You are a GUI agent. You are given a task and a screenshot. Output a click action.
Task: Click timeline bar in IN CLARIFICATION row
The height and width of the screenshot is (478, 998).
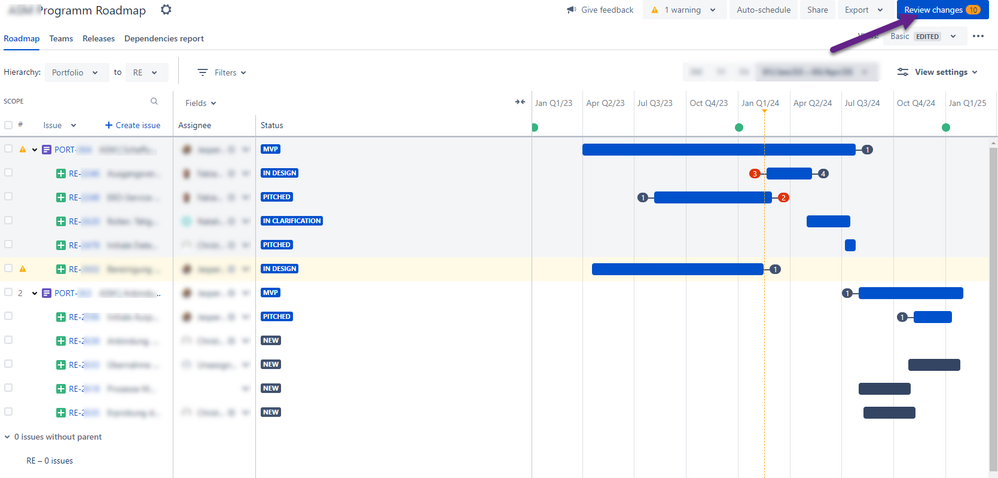[x=828, y=221]
